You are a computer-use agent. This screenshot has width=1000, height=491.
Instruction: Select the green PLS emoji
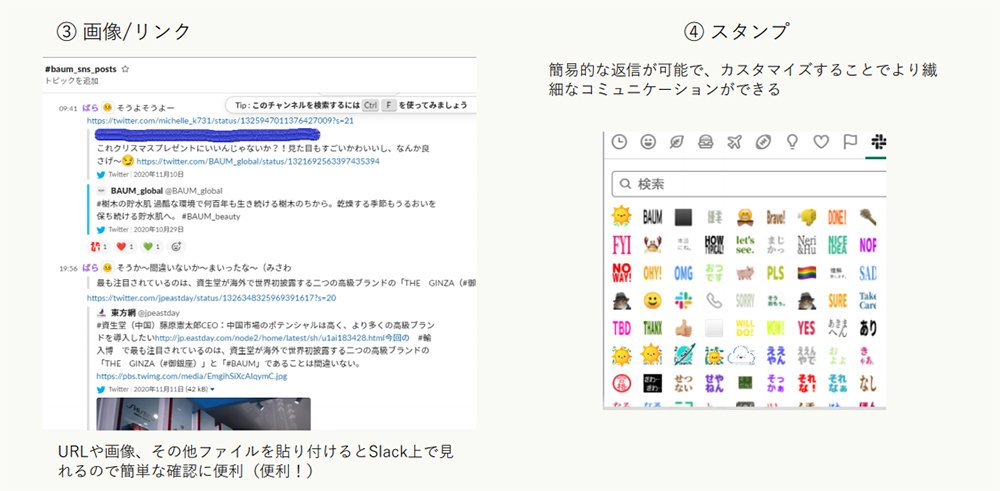point(776,273)
